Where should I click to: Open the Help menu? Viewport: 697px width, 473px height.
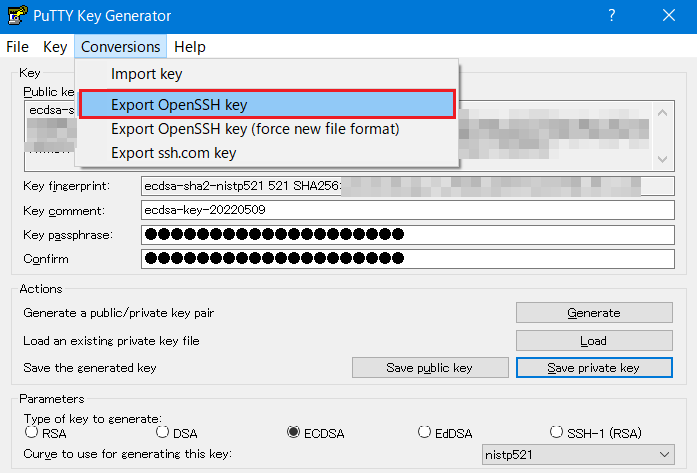[189, 47]
